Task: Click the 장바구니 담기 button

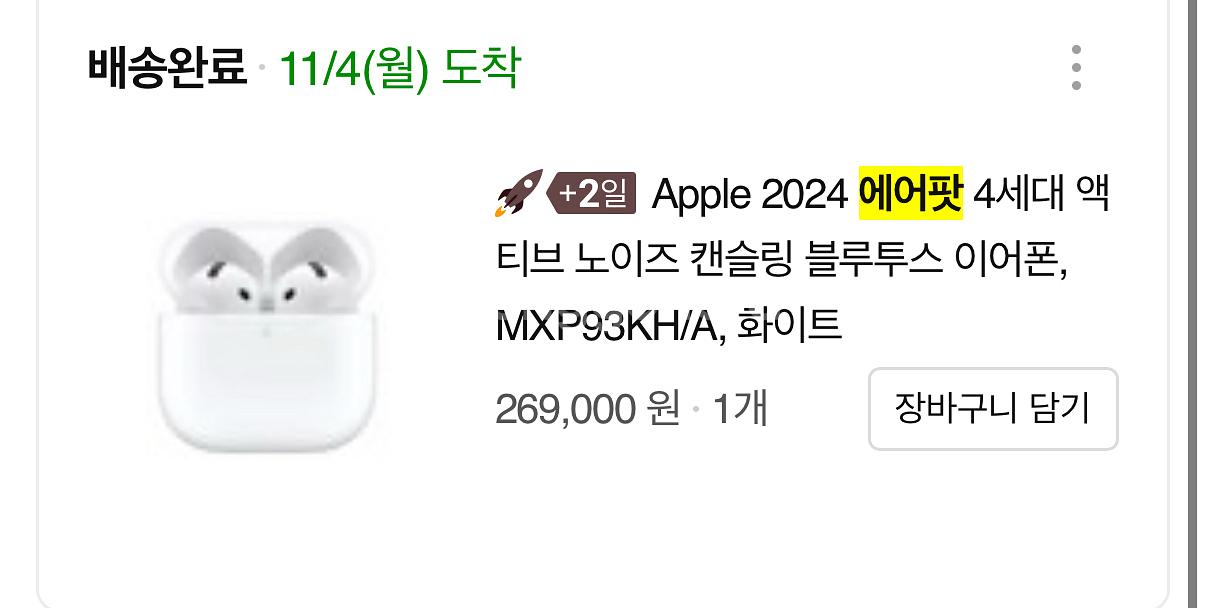Action: (x=992, y=409)
